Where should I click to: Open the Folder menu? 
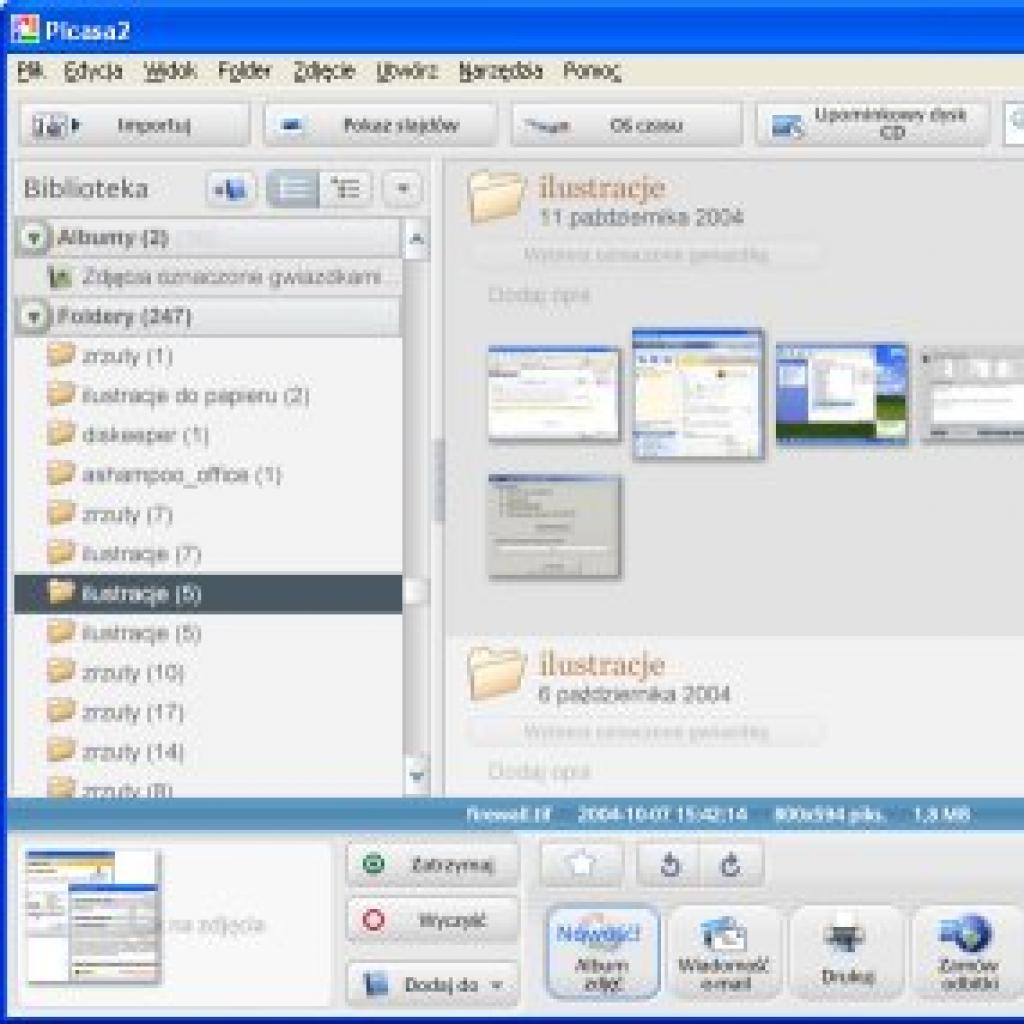tap(244, 71)
